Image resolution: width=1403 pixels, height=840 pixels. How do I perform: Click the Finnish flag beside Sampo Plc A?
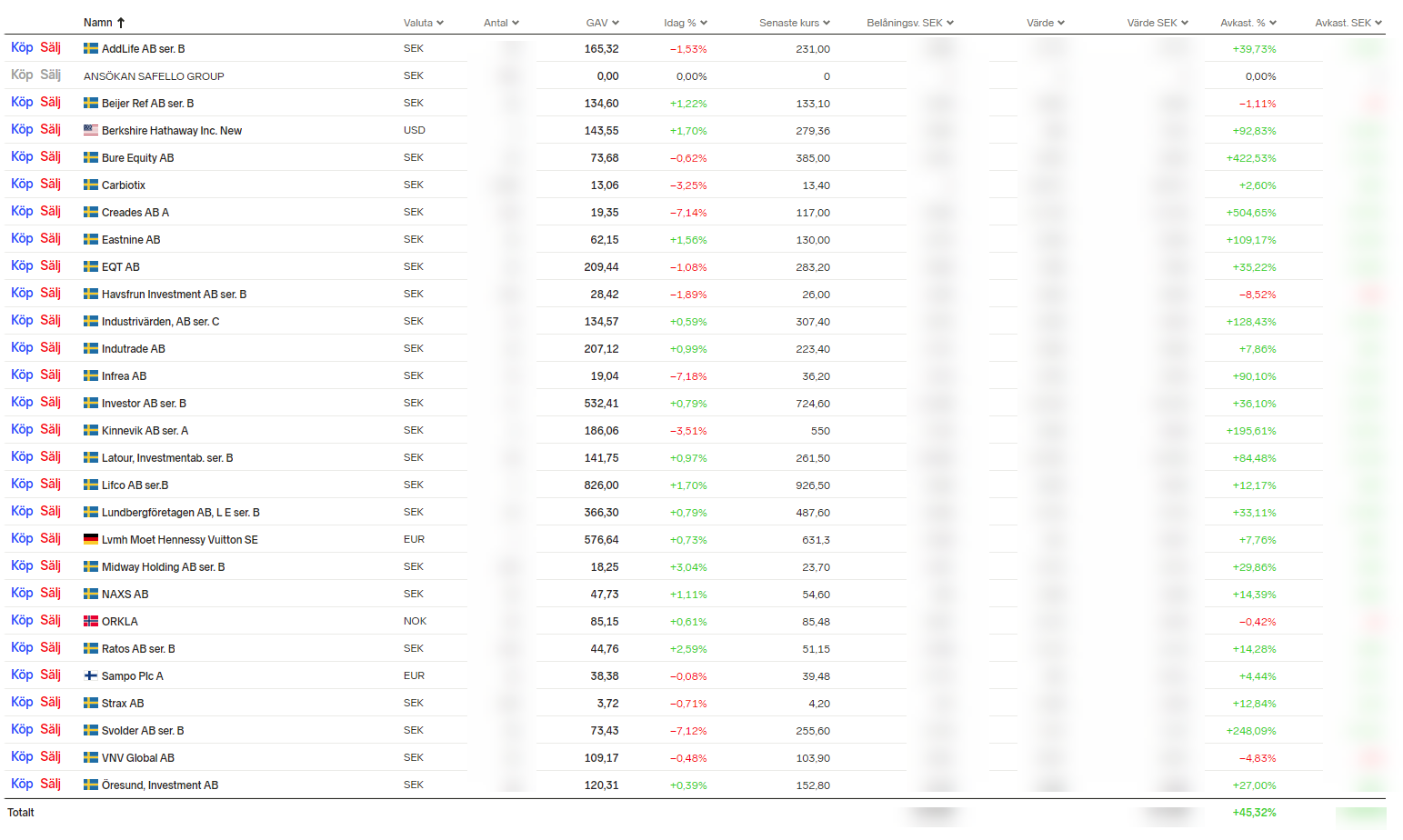point(91,675)
